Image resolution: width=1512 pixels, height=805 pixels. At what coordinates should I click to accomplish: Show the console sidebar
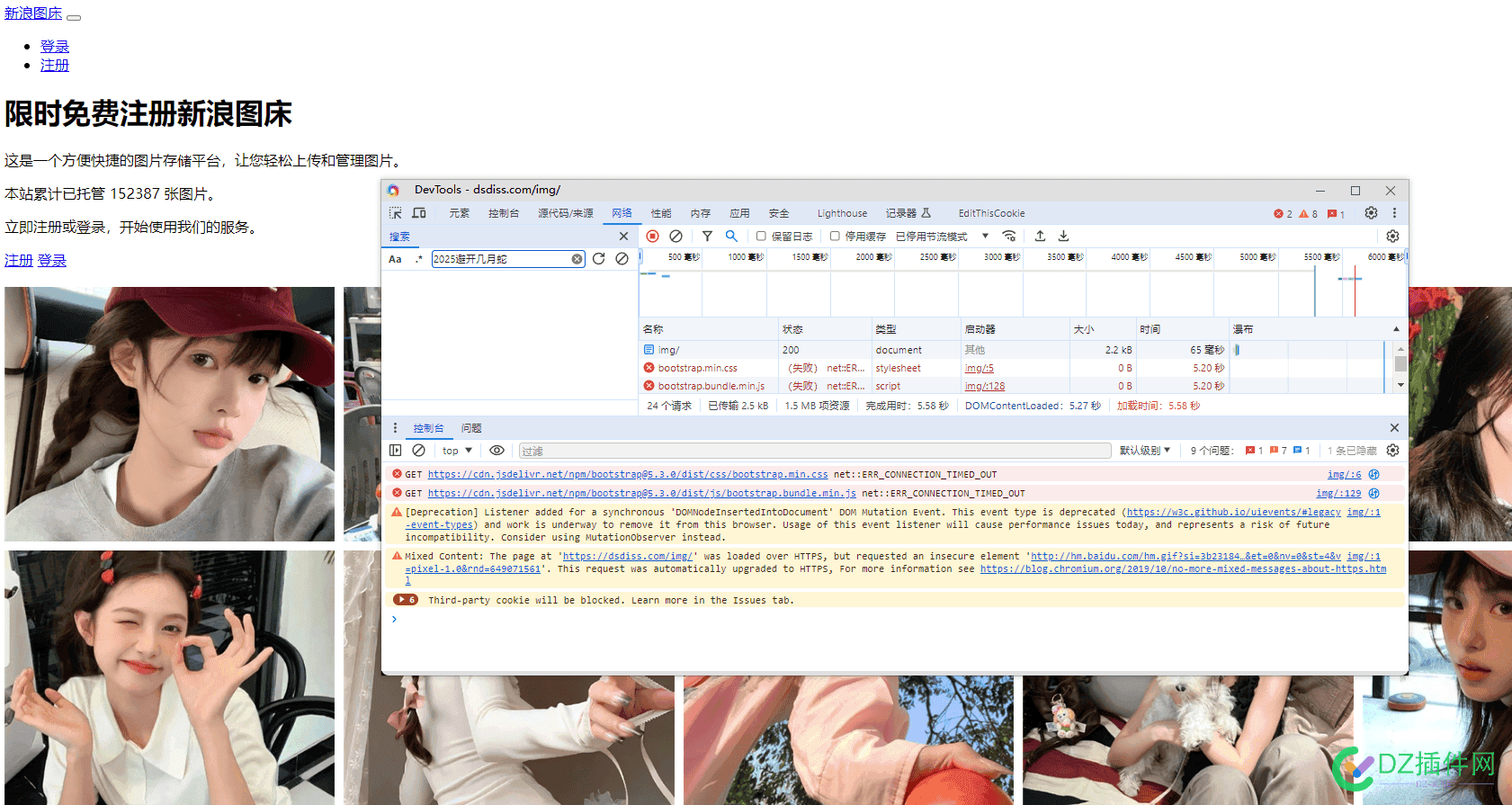click(395, 450)
